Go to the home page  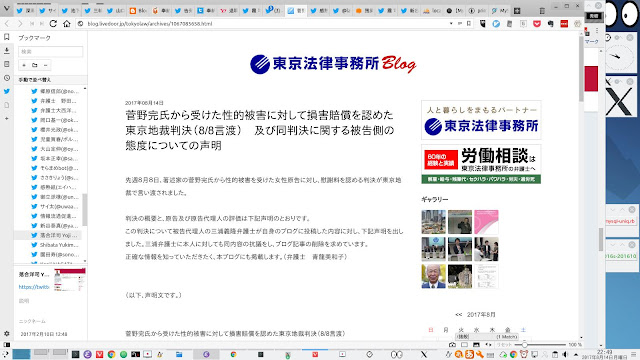(x=67, y=24)
